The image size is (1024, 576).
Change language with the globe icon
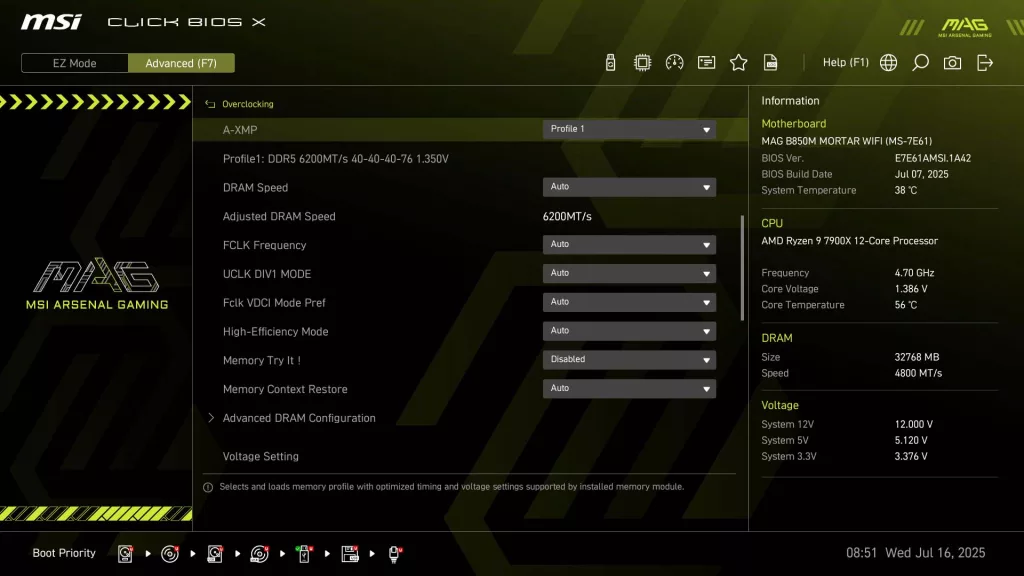[x=888, y=63]
